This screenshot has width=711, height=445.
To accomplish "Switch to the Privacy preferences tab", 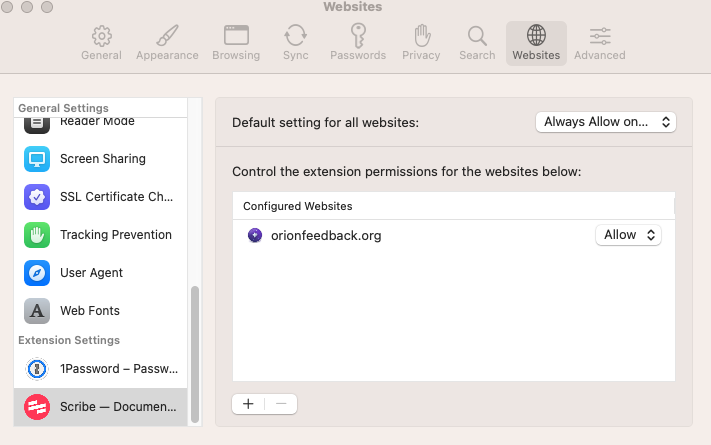I will (421, 43).
